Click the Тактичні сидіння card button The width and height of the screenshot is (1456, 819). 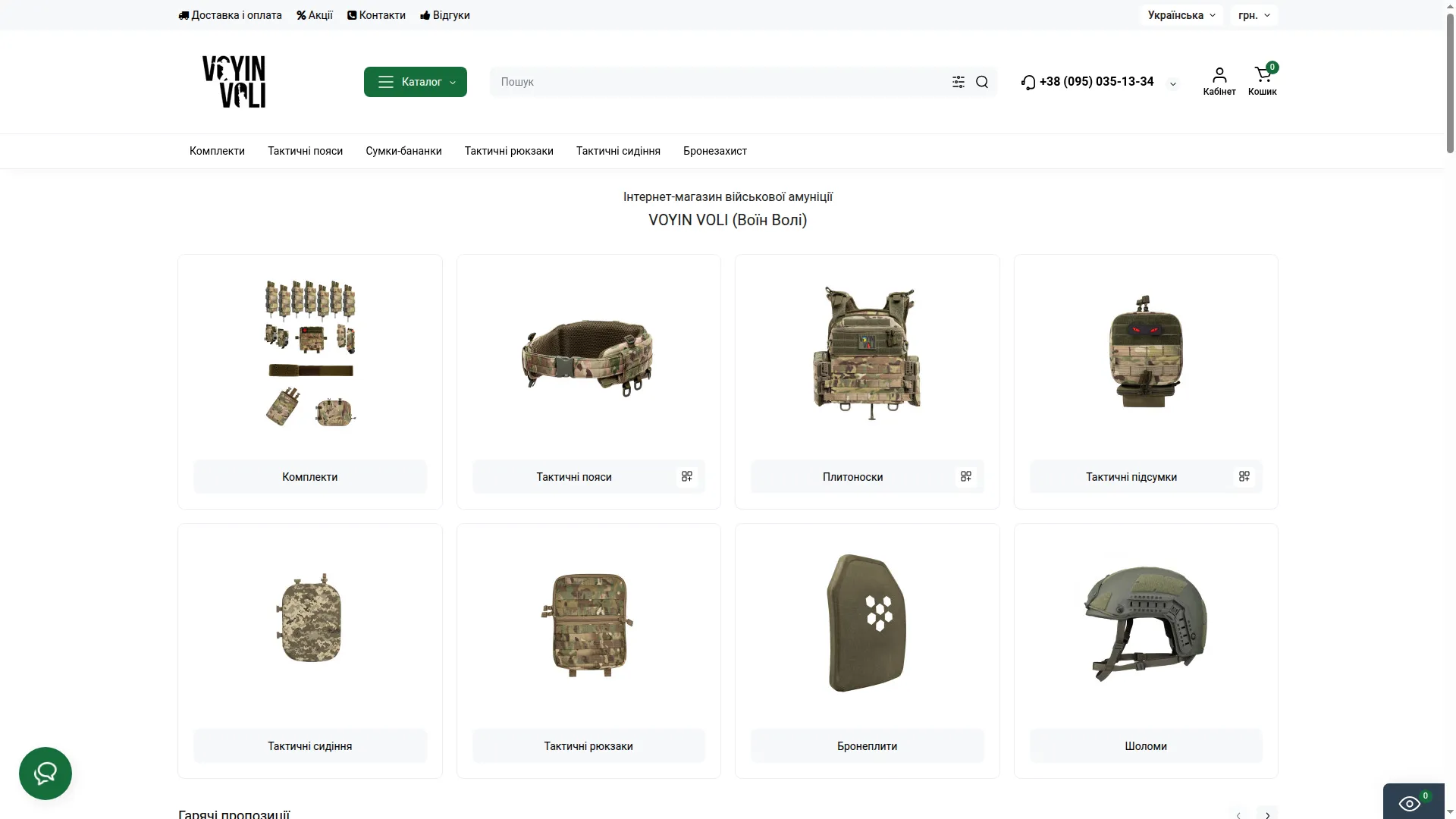pos(310,745)
